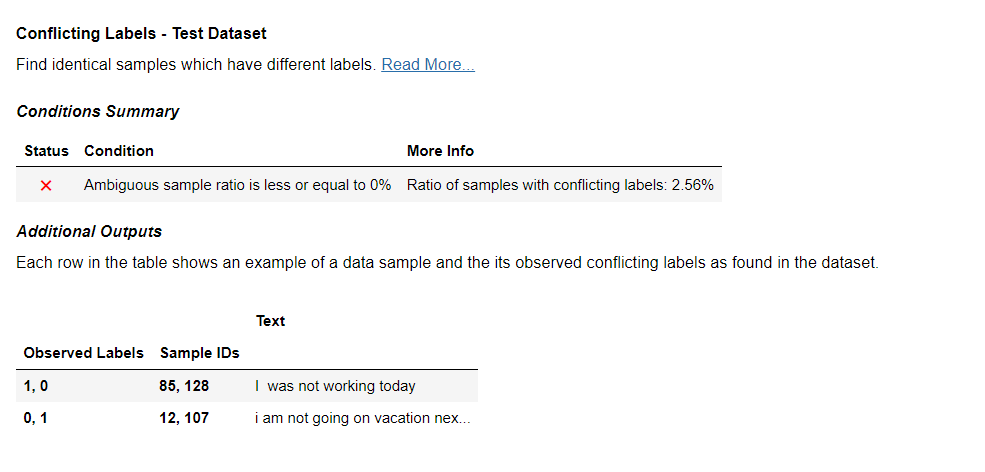Click the 'Each row in the table' description
The height and width of the screenshot is (472, 985).
coord(447,263)
